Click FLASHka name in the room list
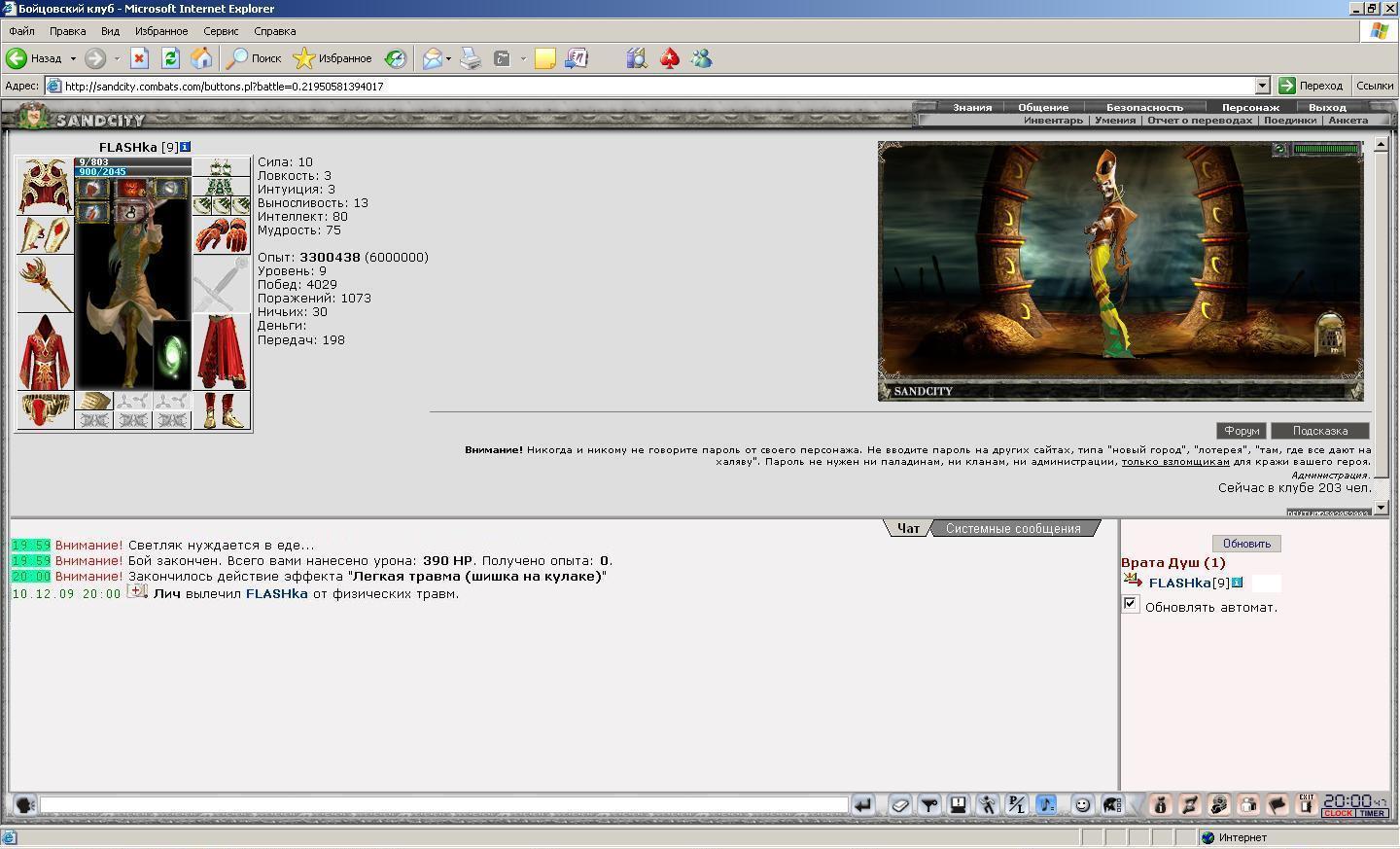Screen dimensions: 1400x849 pos(1179,583)
